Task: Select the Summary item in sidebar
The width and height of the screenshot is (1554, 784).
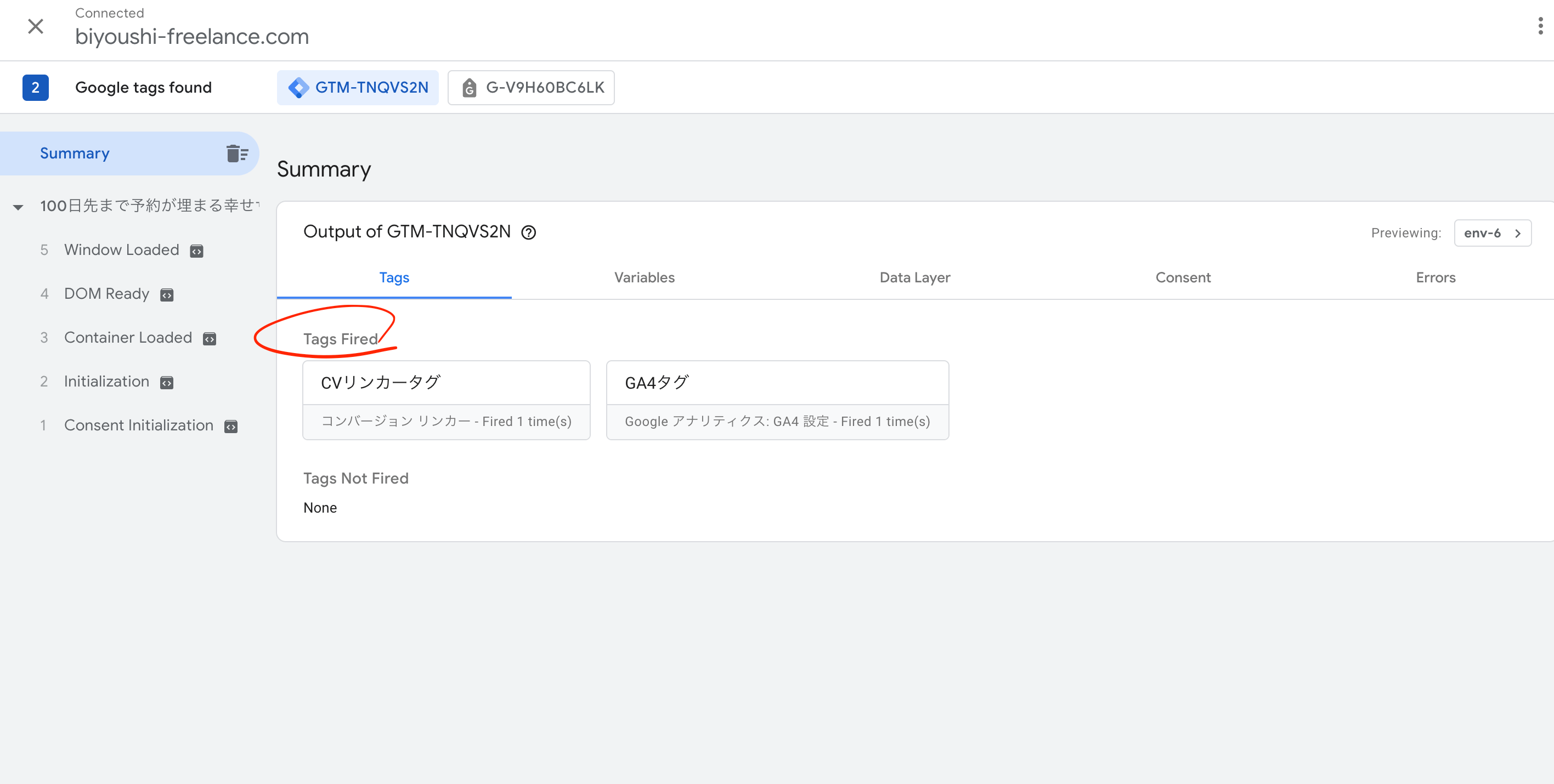Action: (75, 153)
